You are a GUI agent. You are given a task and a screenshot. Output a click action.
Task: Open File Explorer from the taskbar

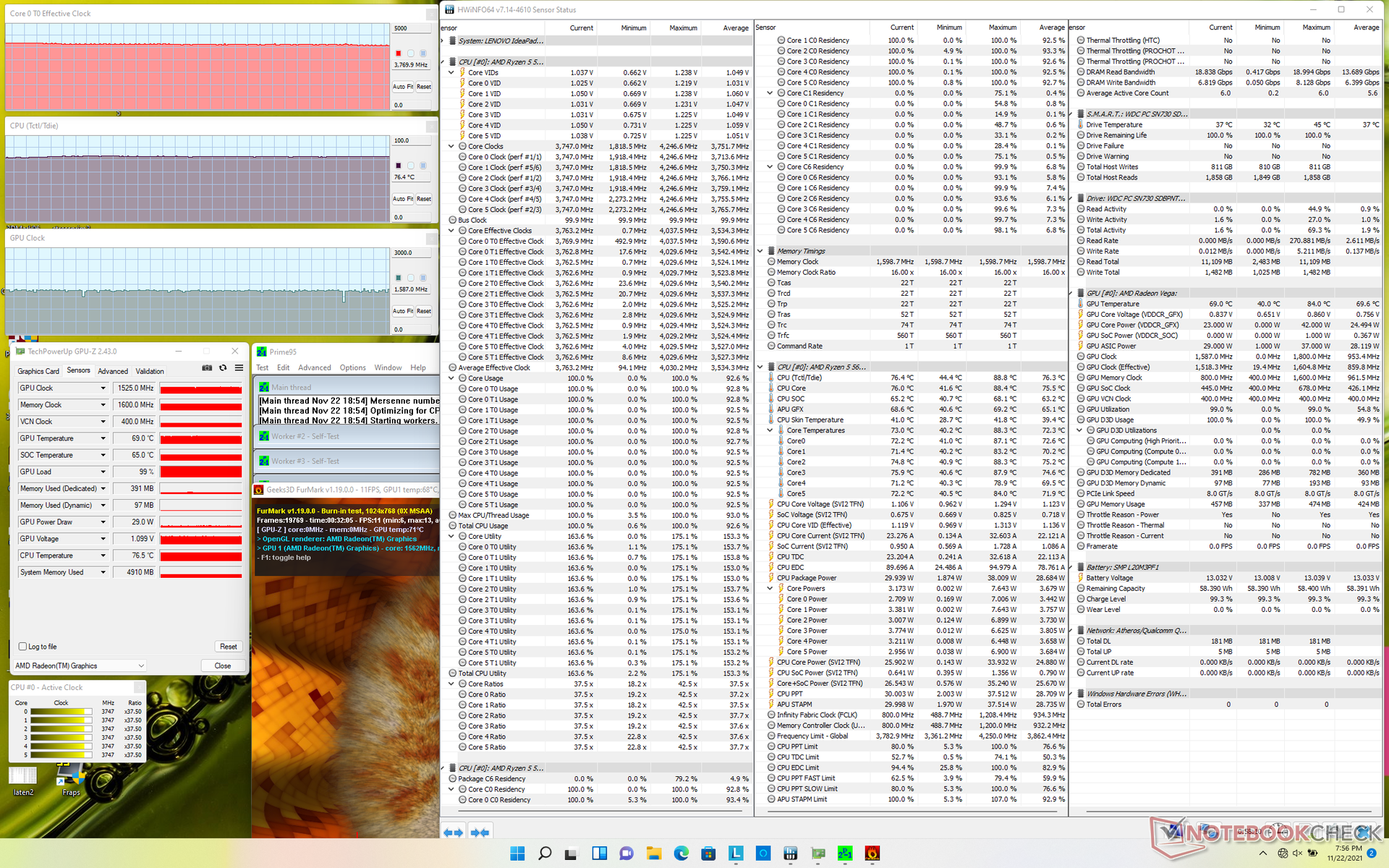(x=653, y=854)
